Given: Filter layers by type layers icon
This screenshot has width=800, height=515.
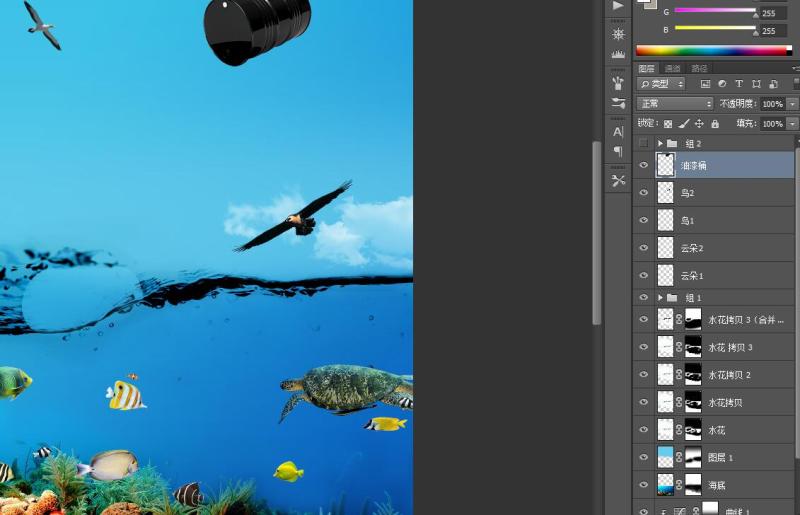Looking at the screenshot, I should [739, 84].
